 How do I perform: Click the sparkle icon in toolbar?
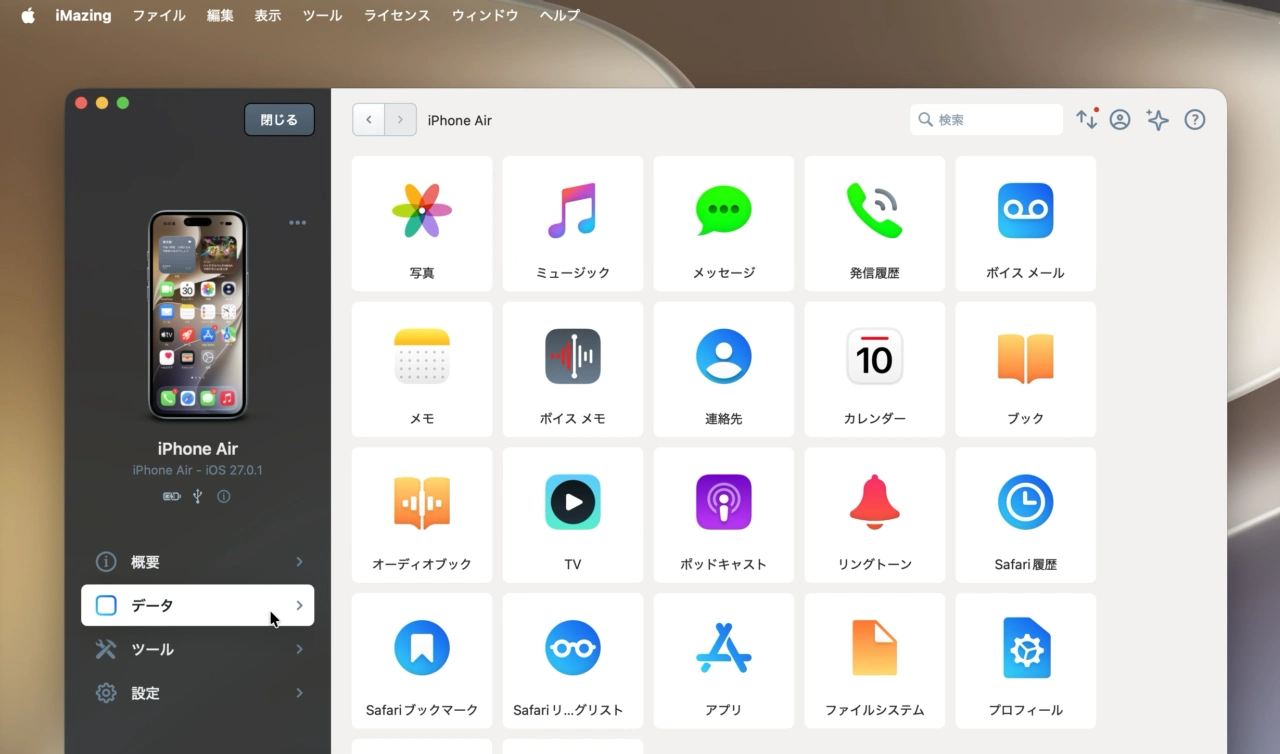(1157, 120)
